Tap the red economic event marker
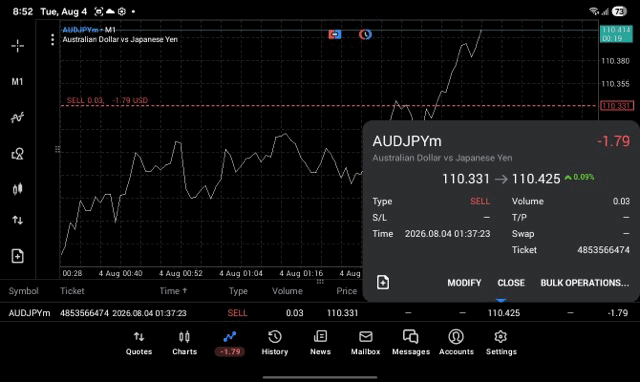The image size is (640, 382). pyautogui.click(x=335, y=34)
